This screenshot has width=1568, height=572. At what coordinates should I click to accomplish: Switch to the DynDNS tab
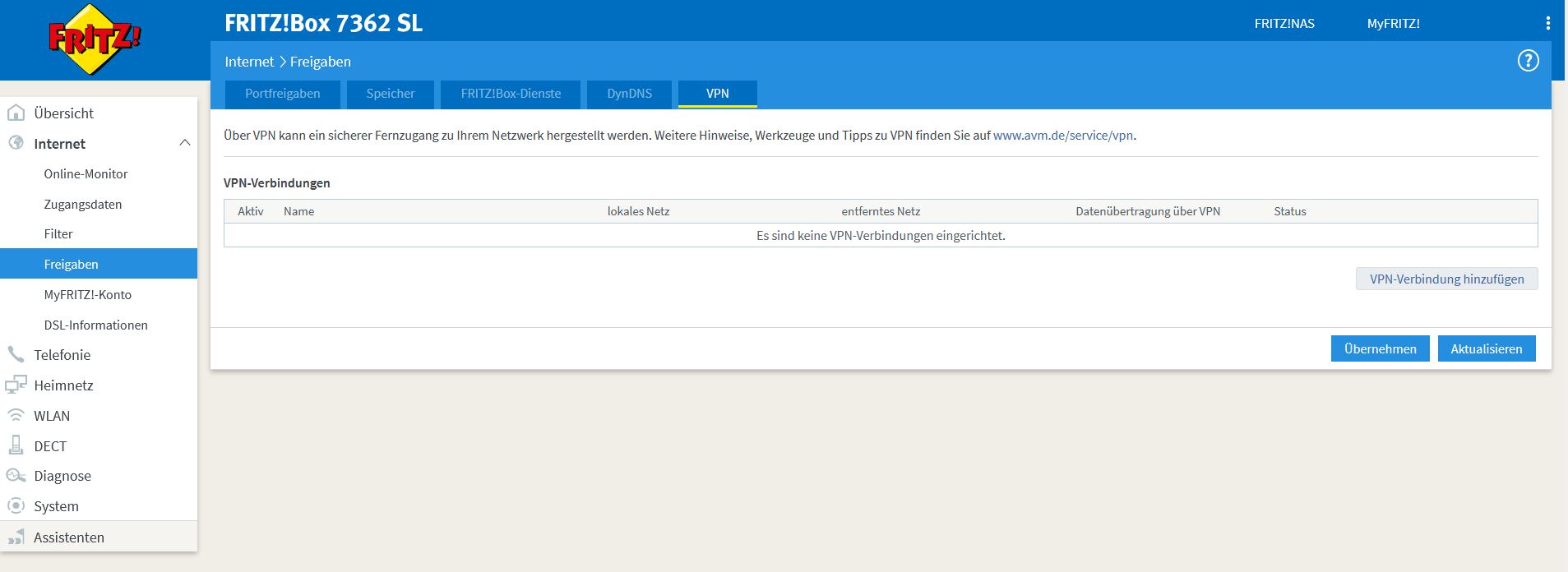pyautogui.click(x=630, y=94)
